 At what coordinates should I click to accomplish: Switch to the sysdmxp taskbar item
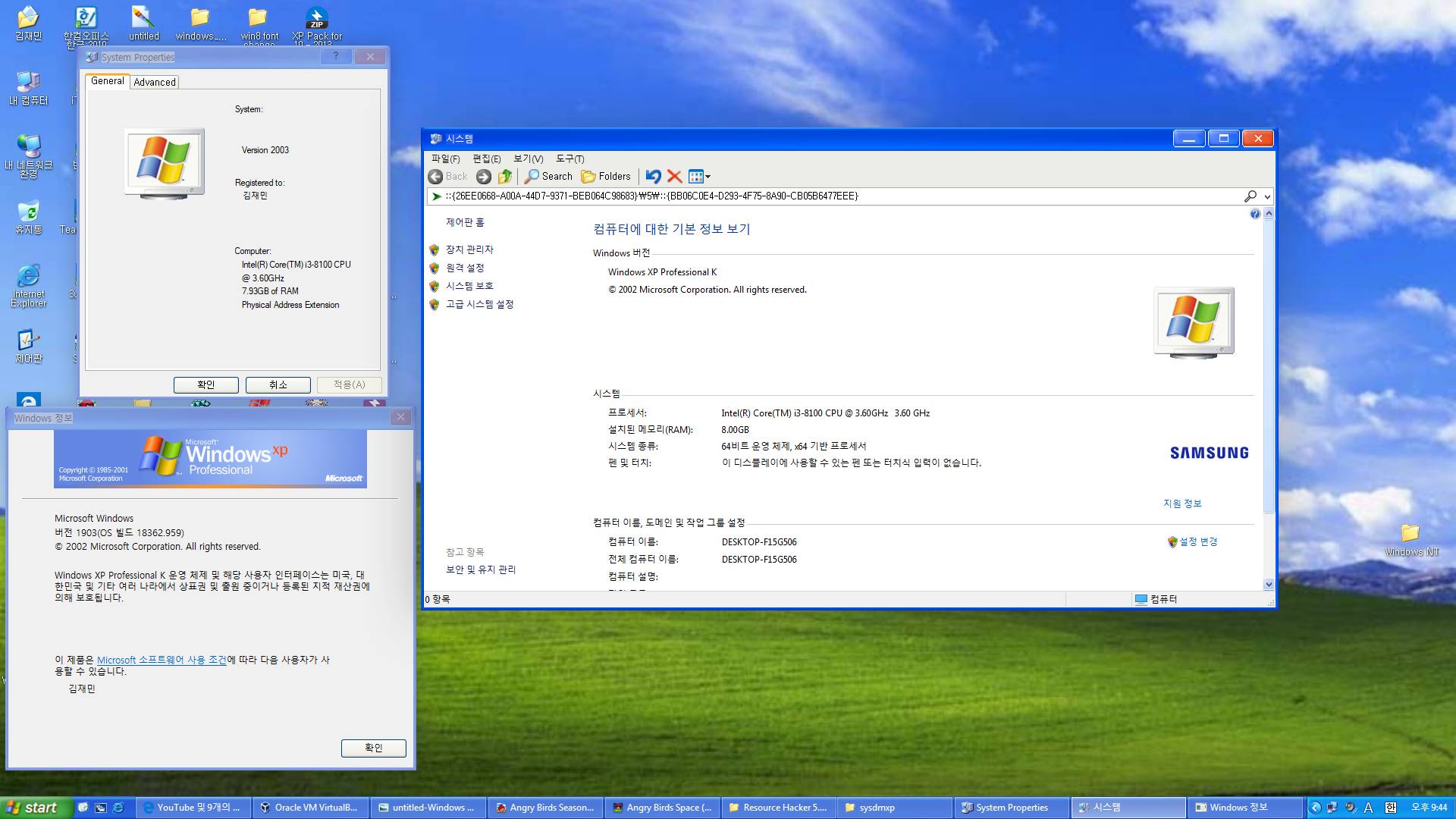(x=895, y=808)
